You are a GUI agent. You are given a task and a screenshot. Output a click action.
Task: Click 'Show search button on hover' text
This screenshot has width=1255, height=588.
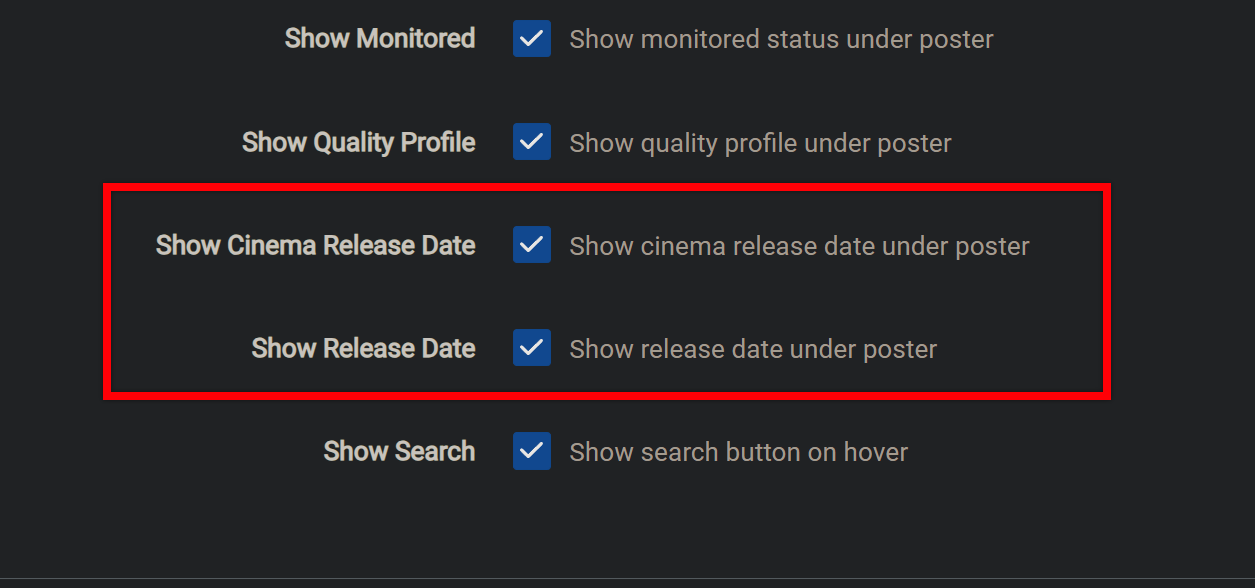(x=738, y=452)
